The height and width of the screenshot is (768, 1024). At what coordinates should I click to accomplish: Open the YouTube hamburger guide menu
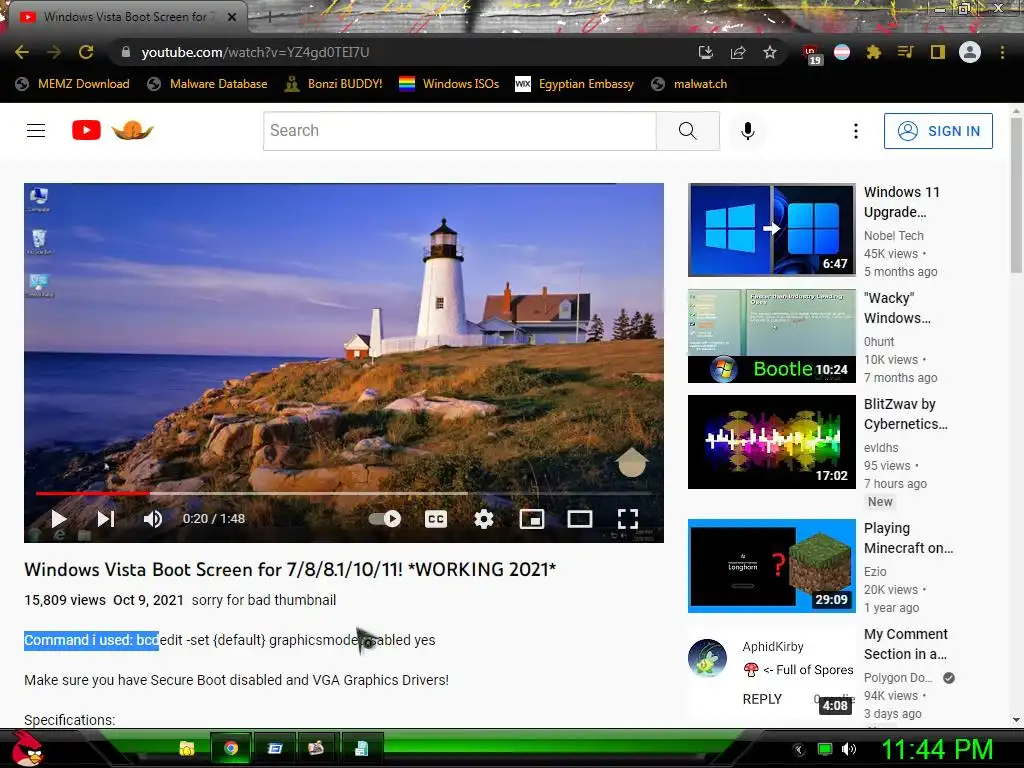tap(36, 131)
